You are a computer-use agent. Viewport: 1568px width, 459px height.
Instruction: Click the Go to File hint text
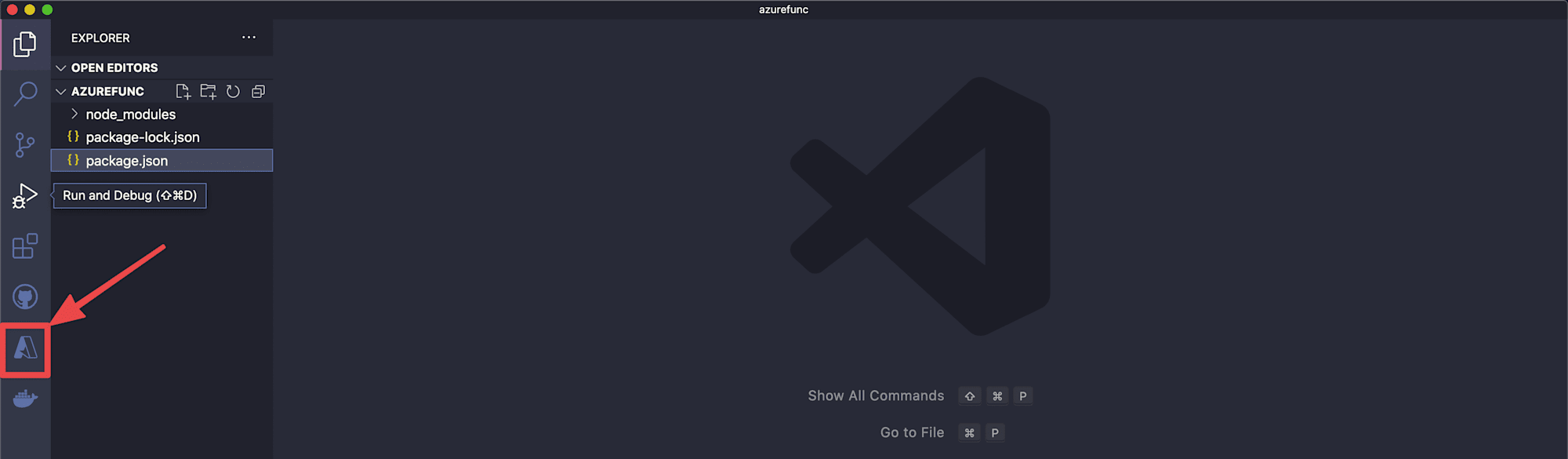coord(912,432)
